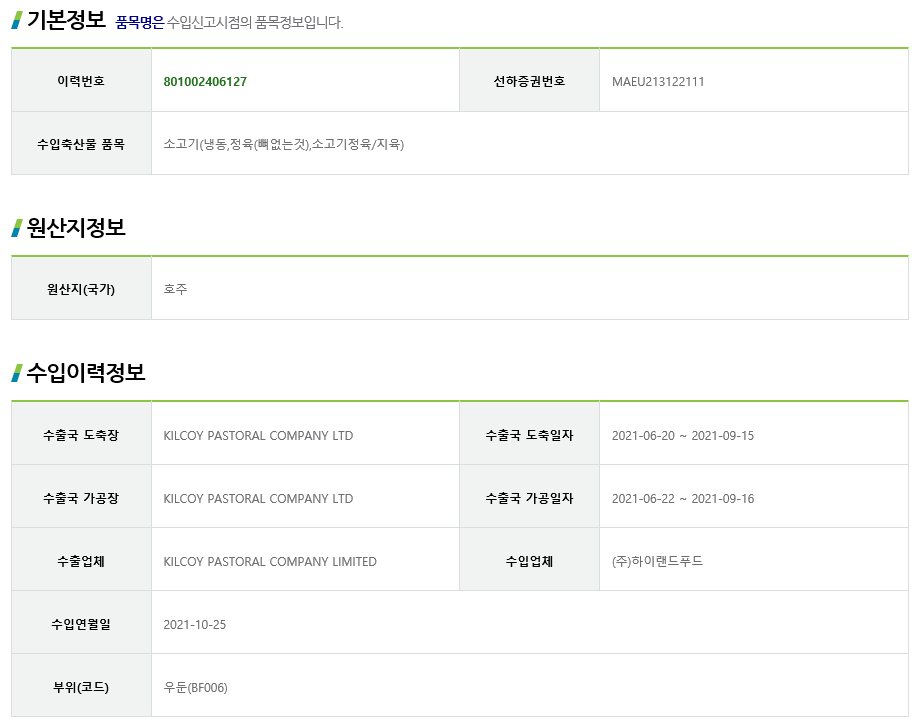The height and width of the screenshot is (723, 919).
Task: Select the import date 2021-10-25
Action: 195,625
